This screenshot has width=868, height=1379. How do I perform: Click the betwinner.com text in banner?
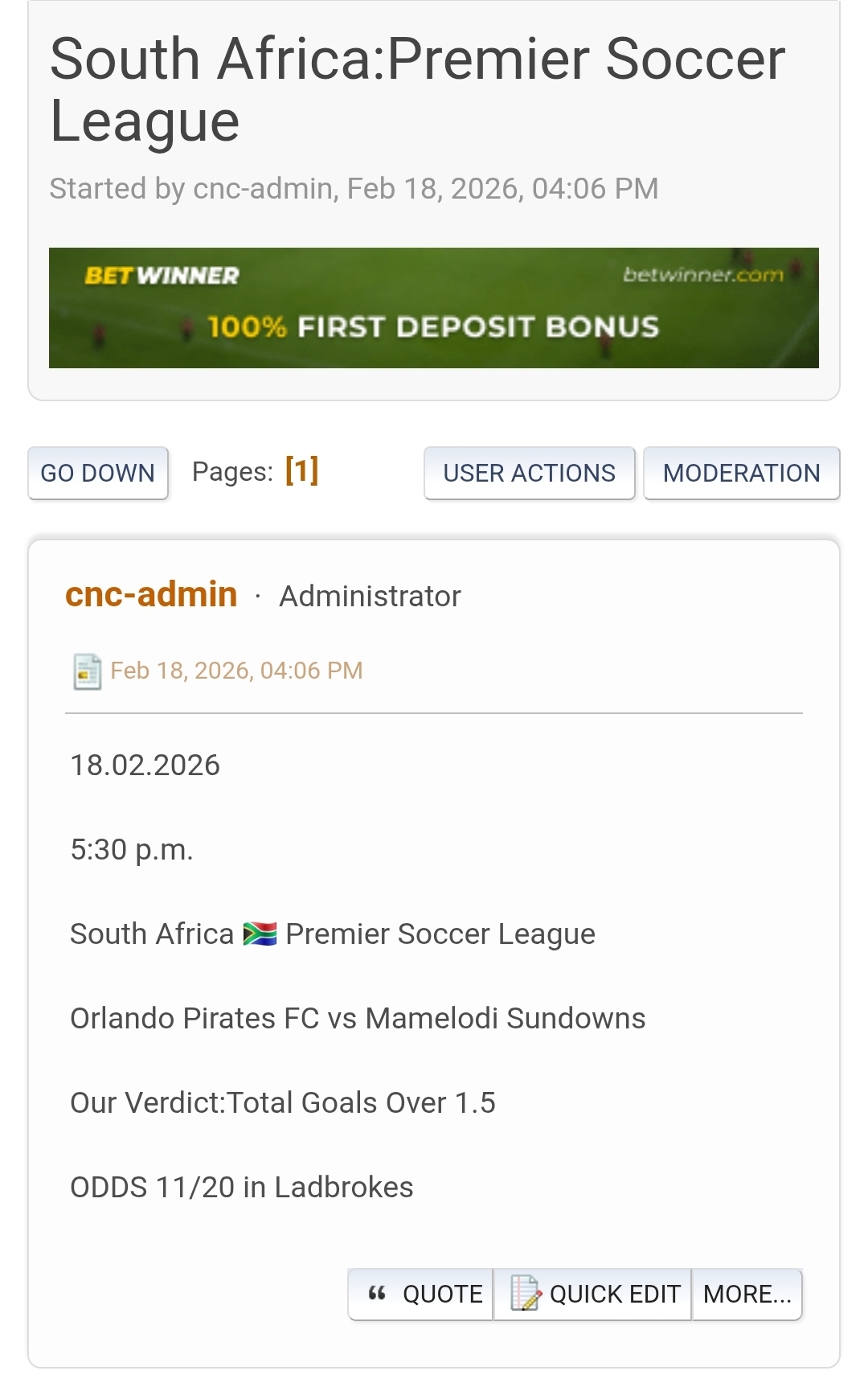click(702, 275)
